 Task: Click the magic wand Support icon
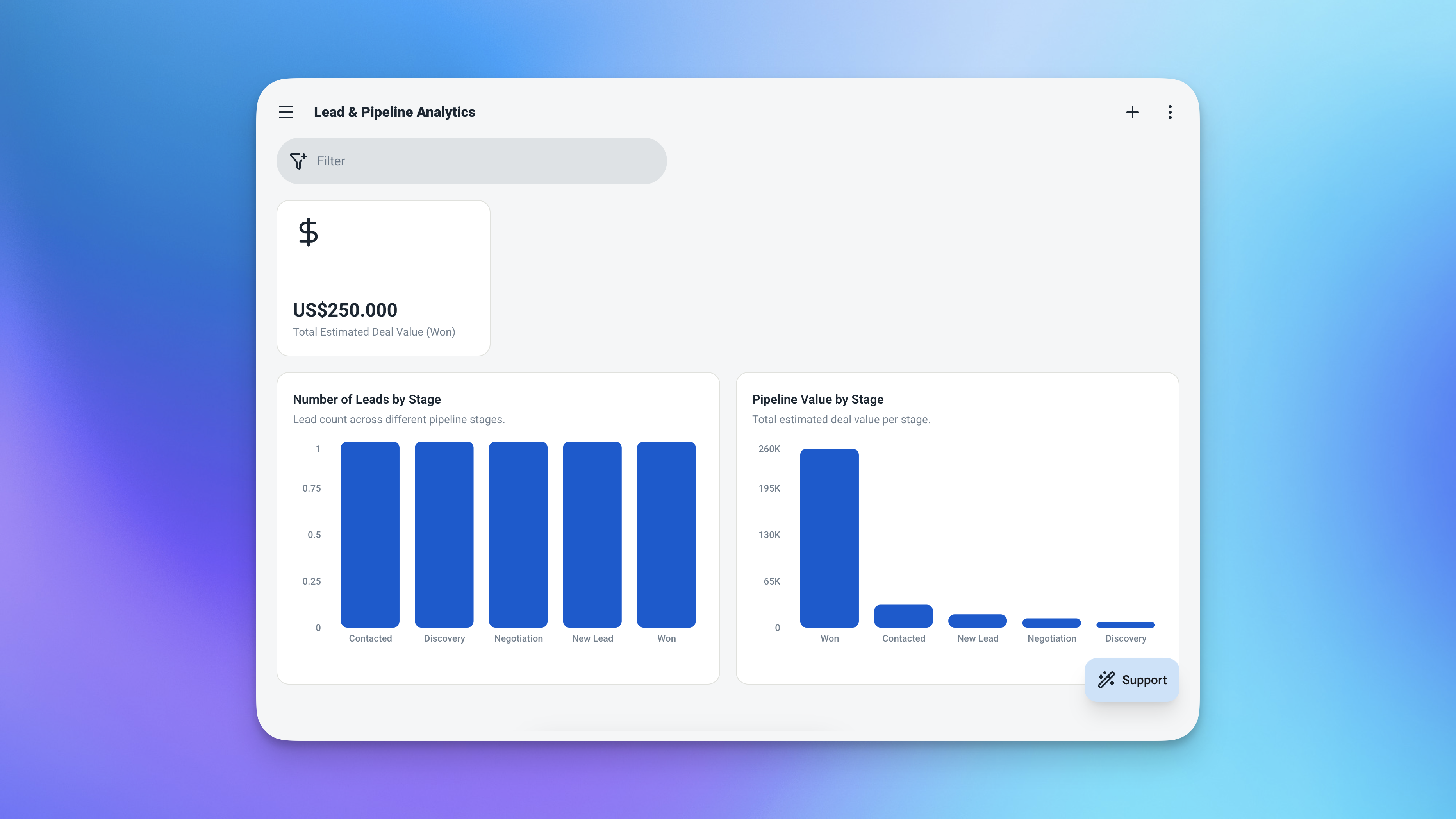[1106, 679]
